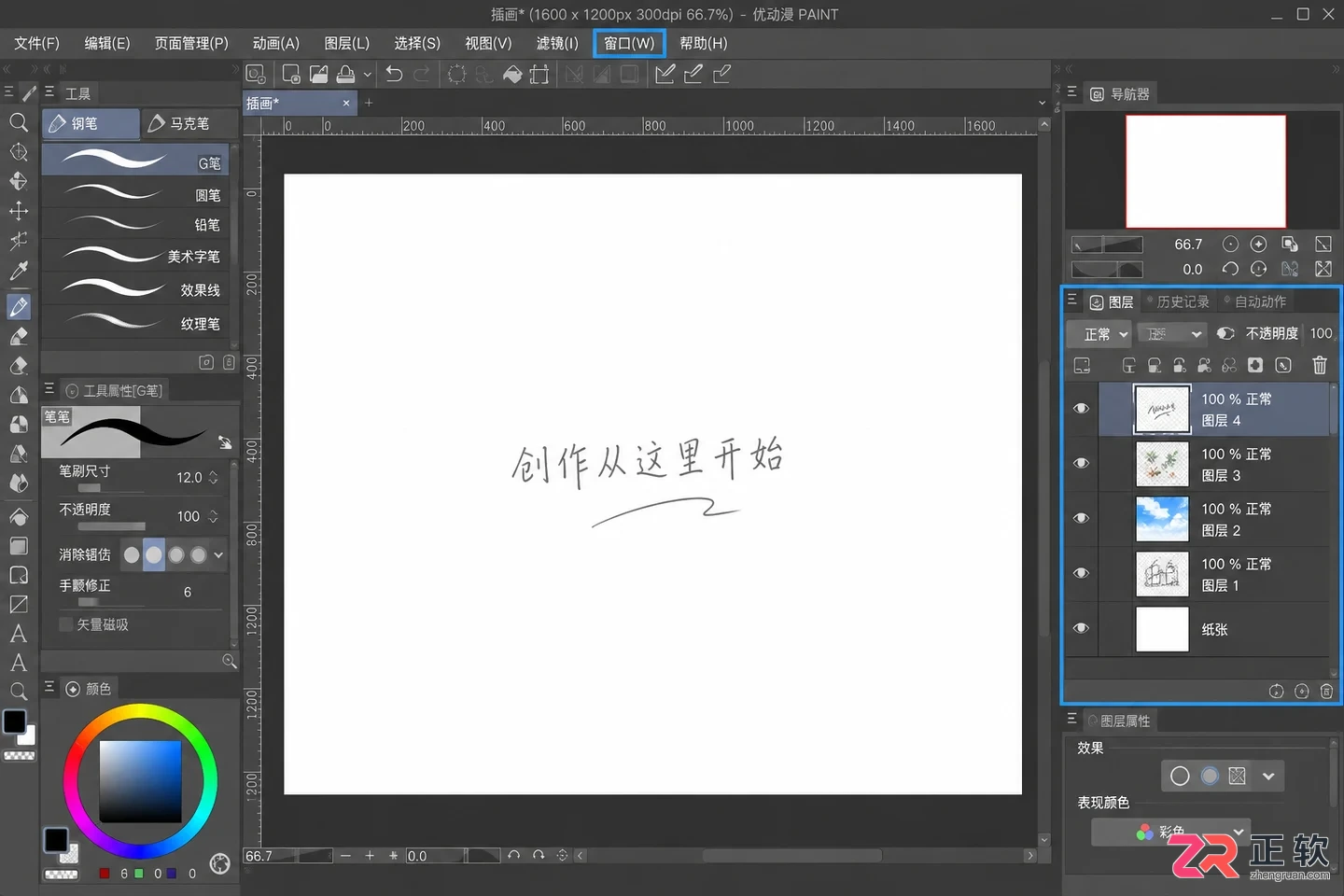Screen dimensions: 1344x896
Task: Select the move layer cross-arrow tool
Action: tap(18, 211)
